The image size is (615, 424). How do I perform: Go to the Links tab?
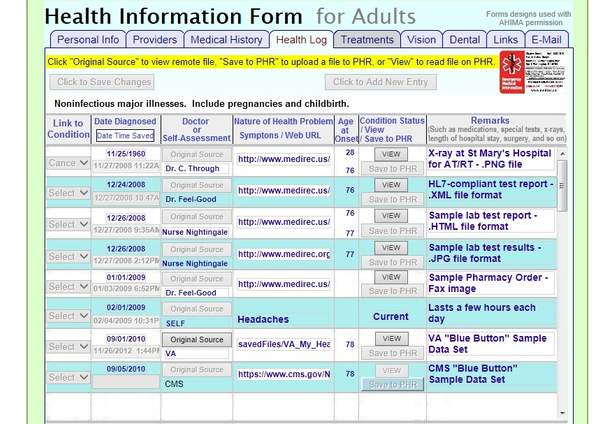coord(505,40)
